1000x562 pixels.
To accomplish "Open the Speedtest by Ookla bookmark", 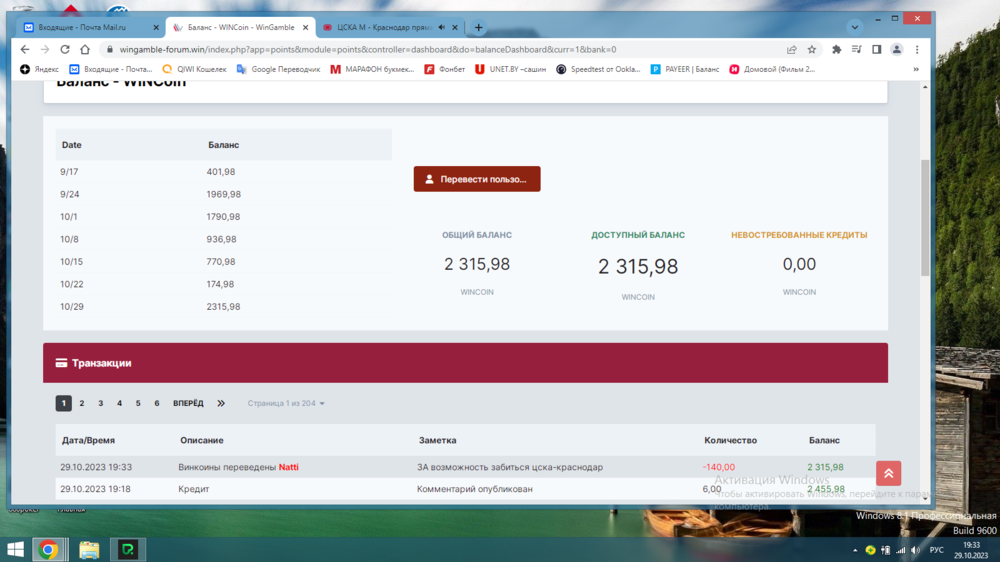I will [x=597, y=69].
